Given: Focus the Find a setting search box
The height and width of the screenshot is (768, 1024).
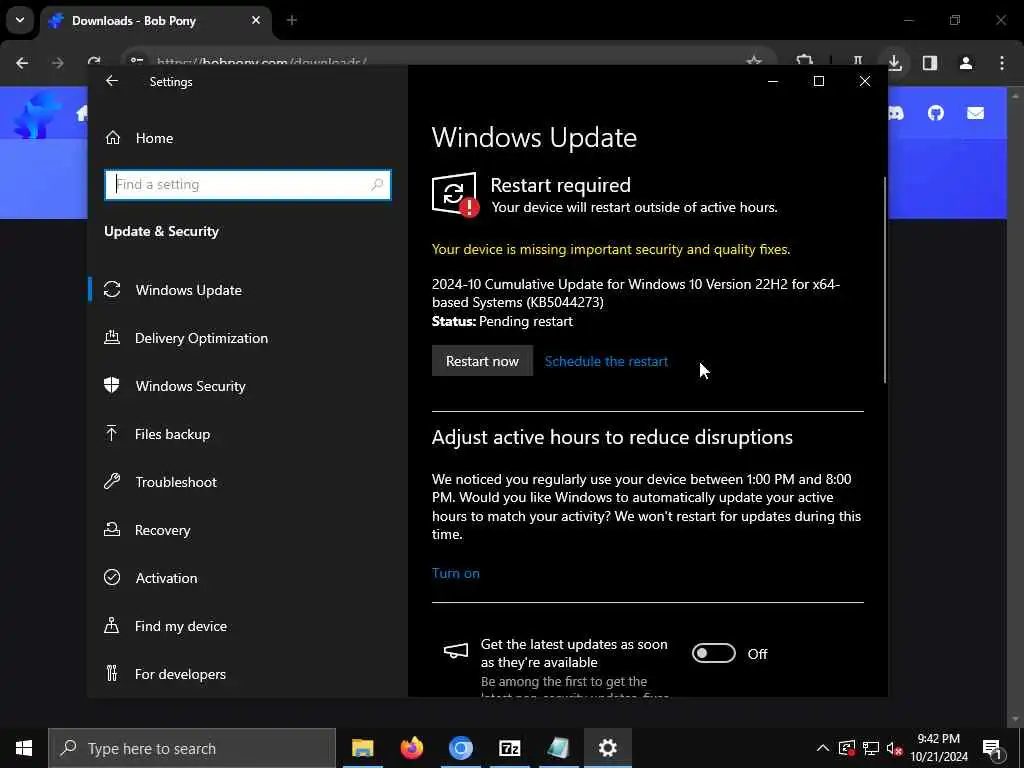Looking at the screenshot, I should pos(248,185).
